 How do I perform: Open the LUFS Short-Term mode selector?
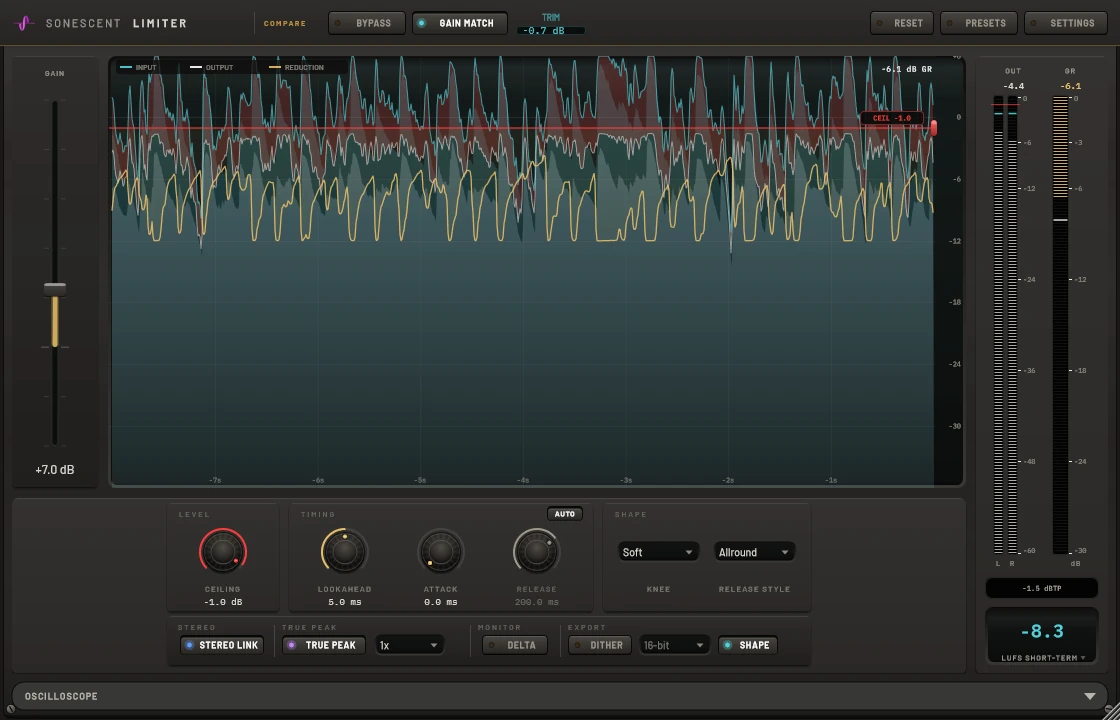tap(1041, 658)
